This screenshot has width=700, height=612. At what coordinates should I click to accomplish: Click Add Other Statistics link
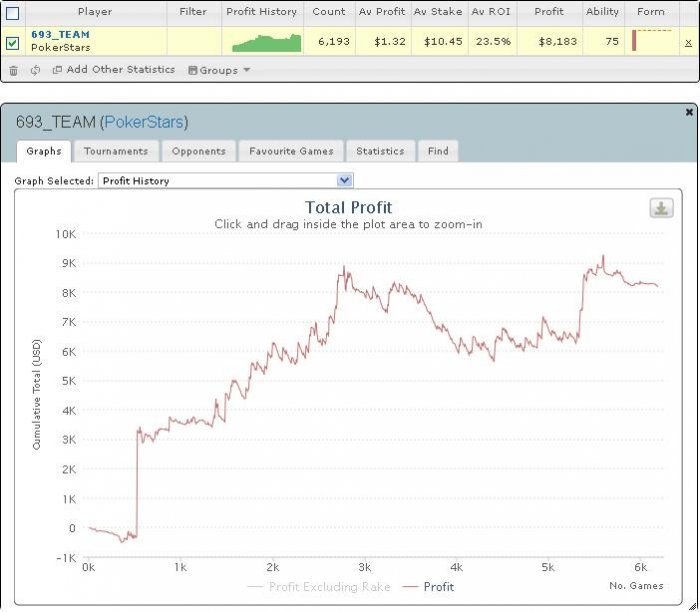[121, 70]
